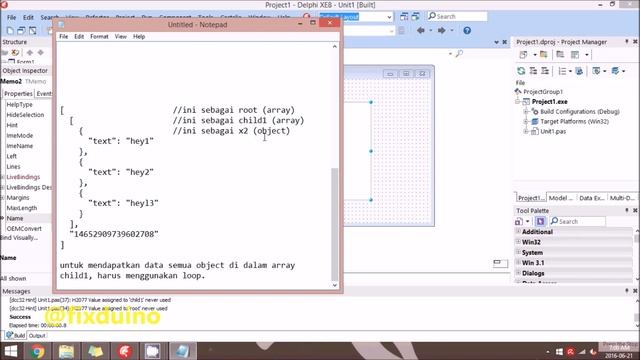Expand Build Configurations (Debug) node

point(526,111)
